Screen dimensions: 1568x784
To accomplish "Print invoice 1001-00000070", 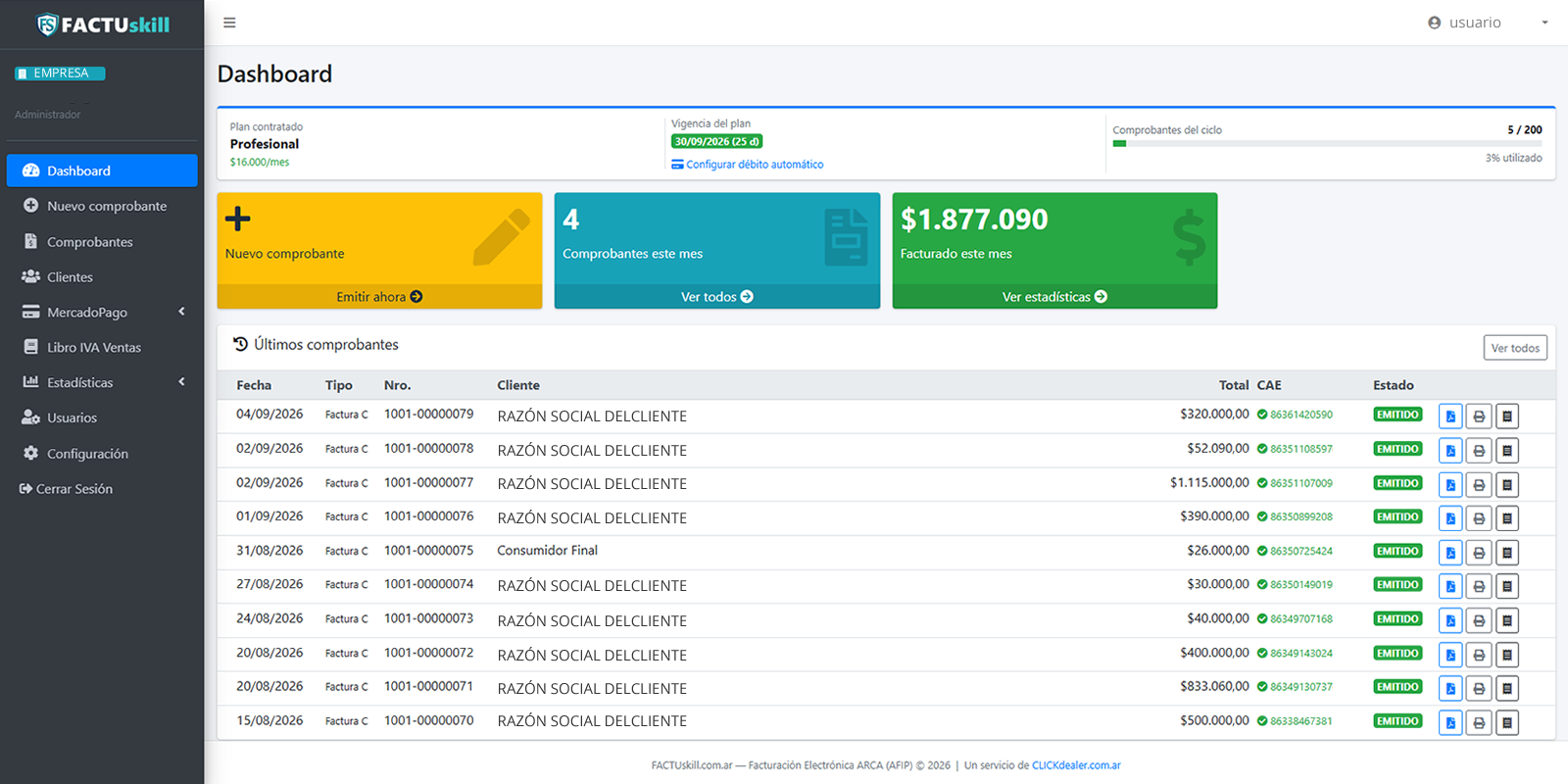I will 1479,722.
